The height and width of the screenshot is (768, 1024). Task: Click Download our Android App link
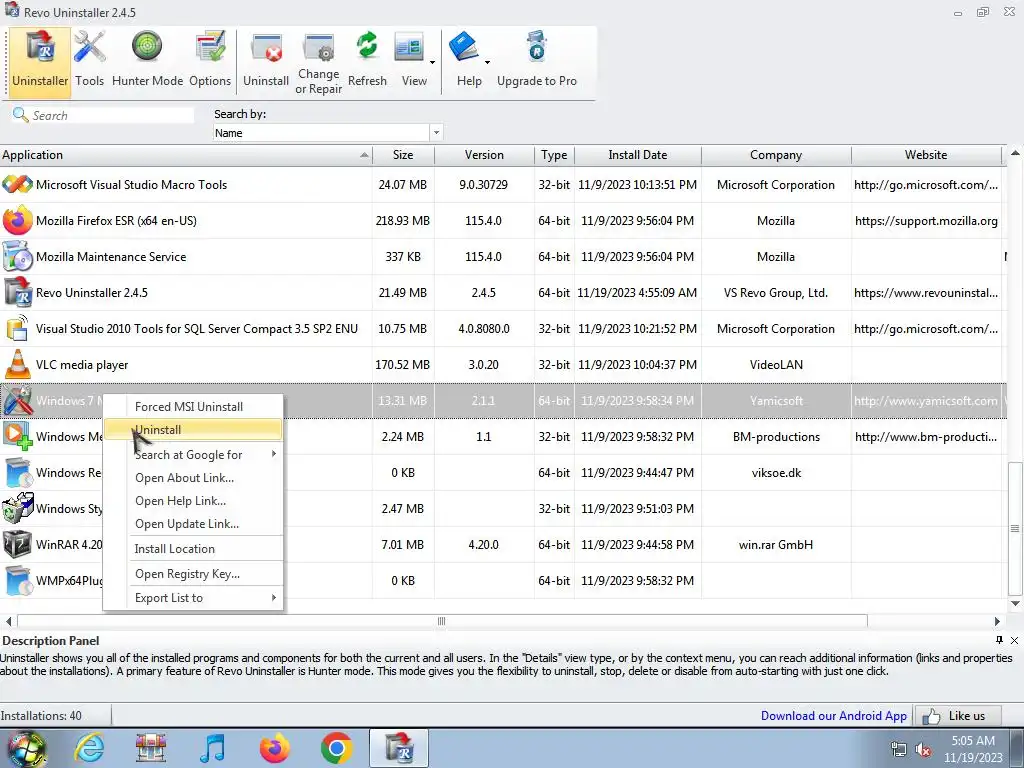click(x=833, y=716)
